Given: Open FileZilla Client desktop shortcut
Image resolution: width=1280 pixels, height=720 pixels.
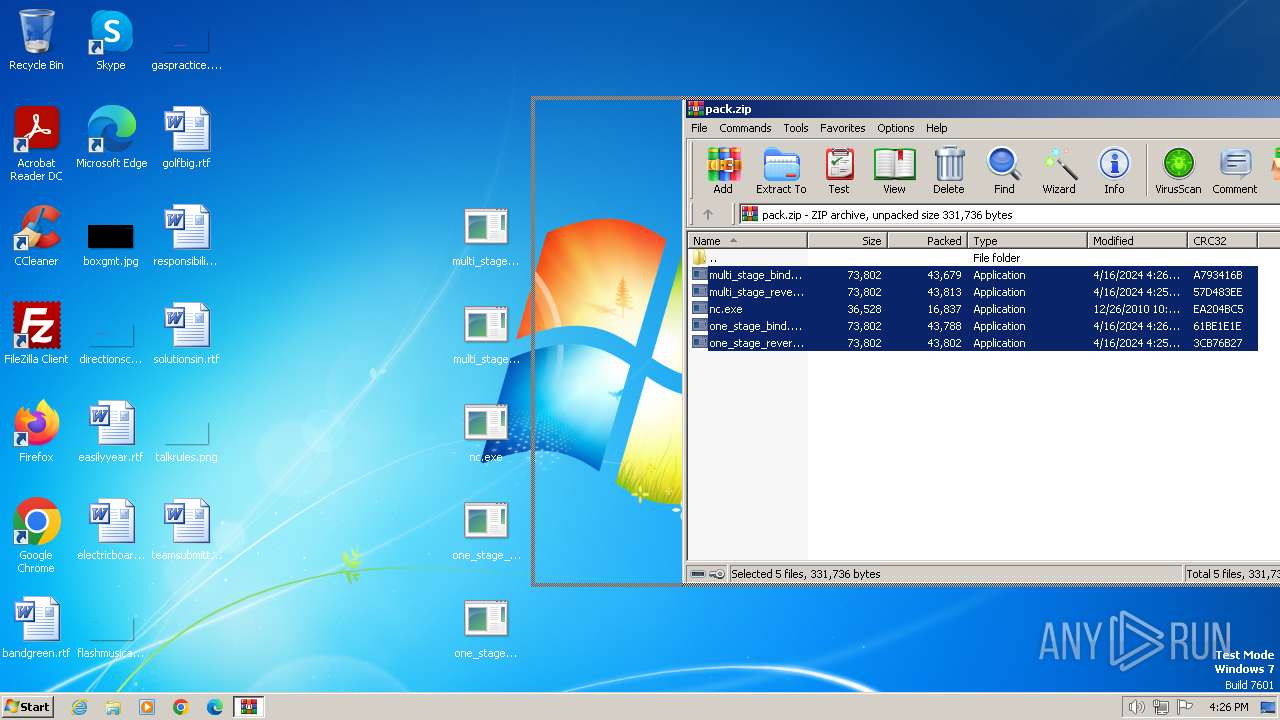Looking at the screenshot, I should (36, 334).
